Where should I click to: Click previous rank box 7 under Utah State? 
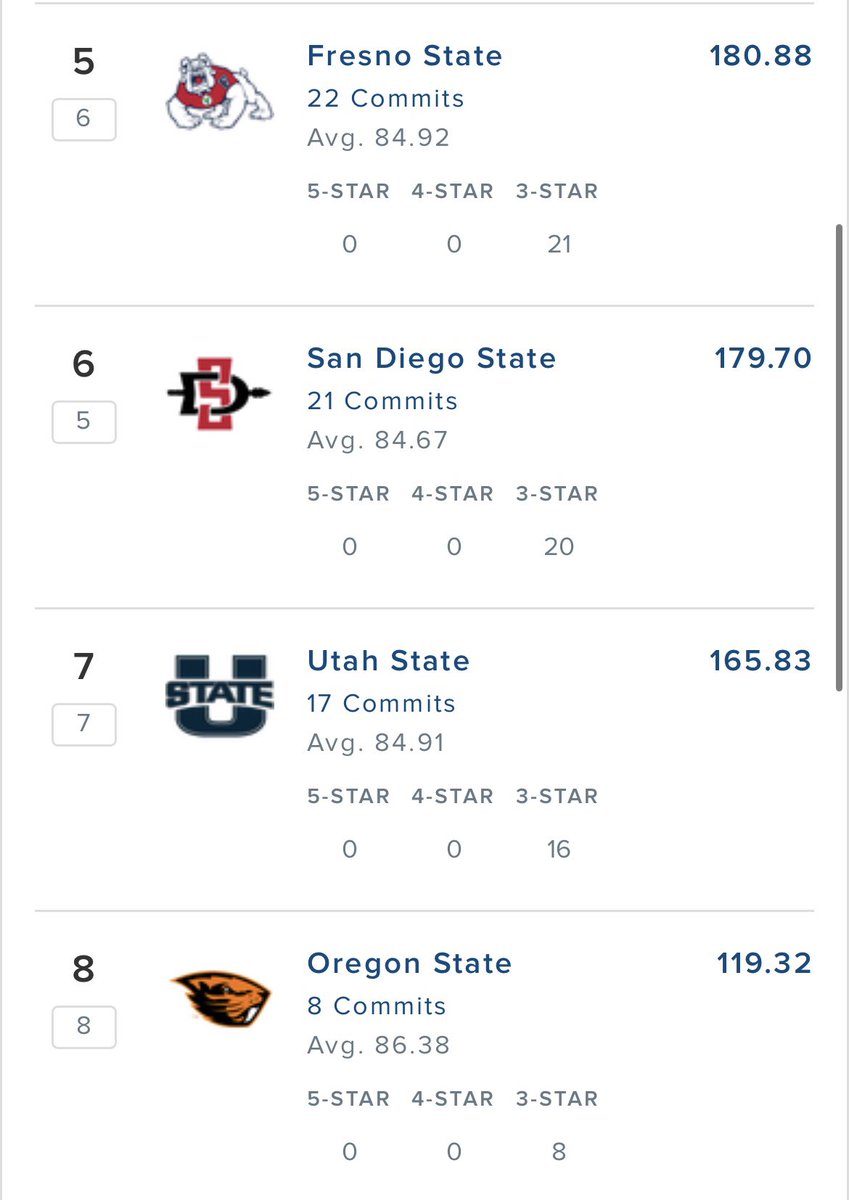84,723
